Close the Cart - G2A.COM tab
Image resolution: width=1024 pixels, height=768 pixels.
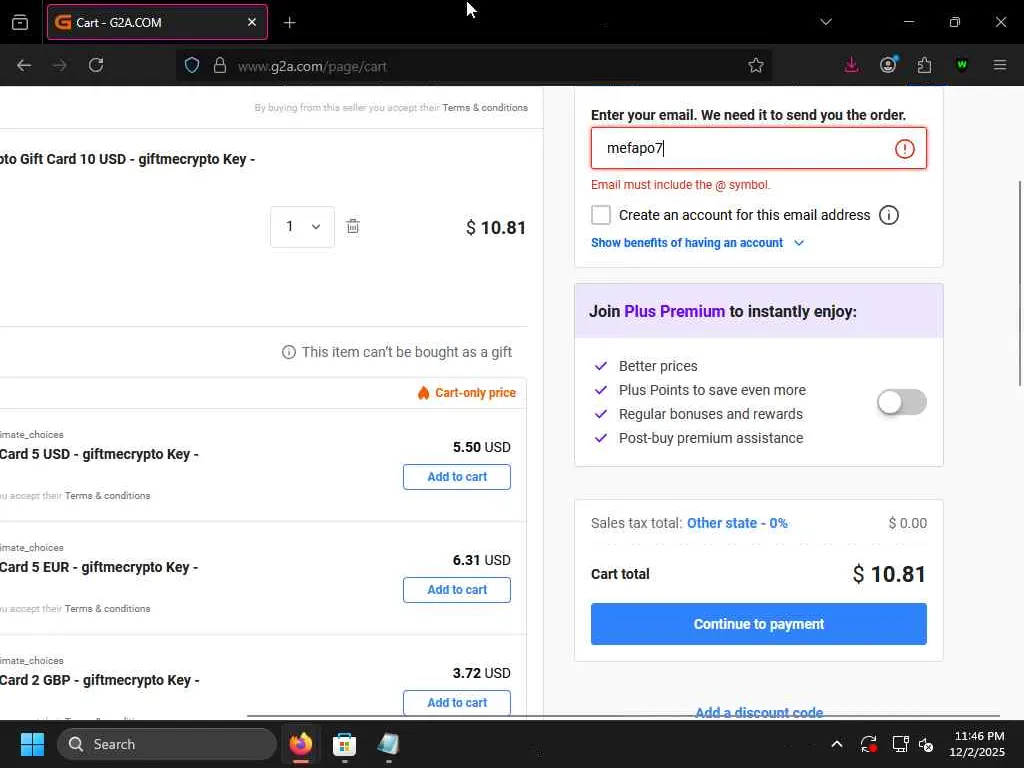(x=252, y=22)
